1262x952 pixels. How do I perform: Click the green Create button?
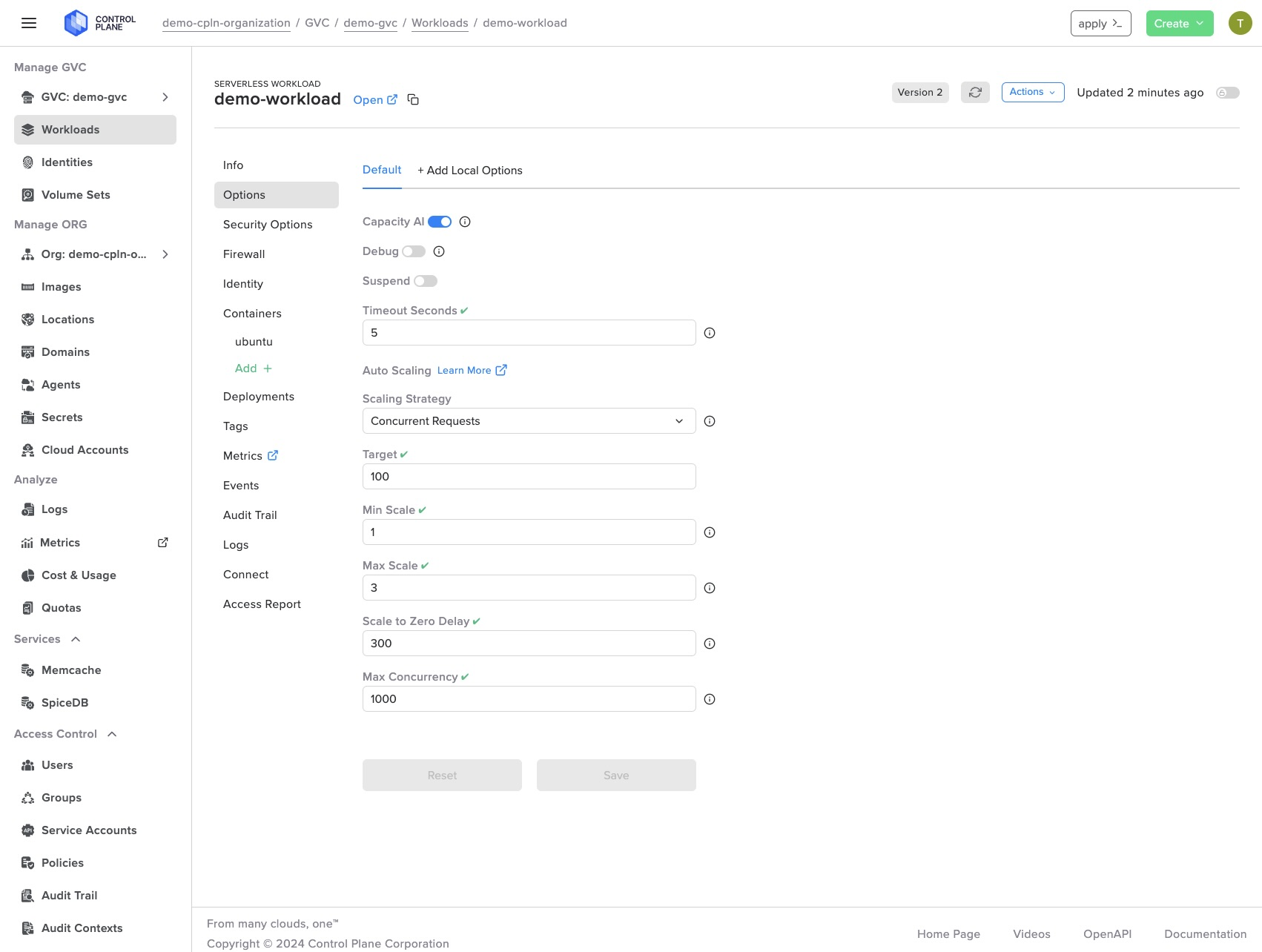(1179, 23)
